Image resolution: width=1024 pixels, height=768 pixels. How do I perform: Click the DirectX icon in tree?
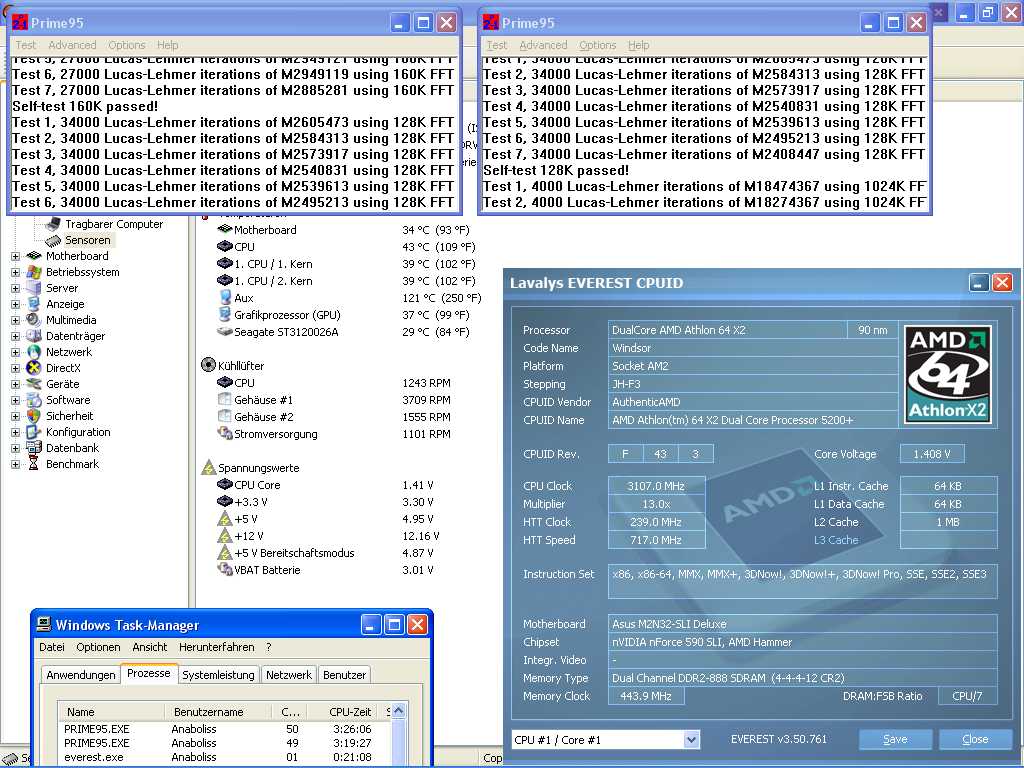click(33, 368)
